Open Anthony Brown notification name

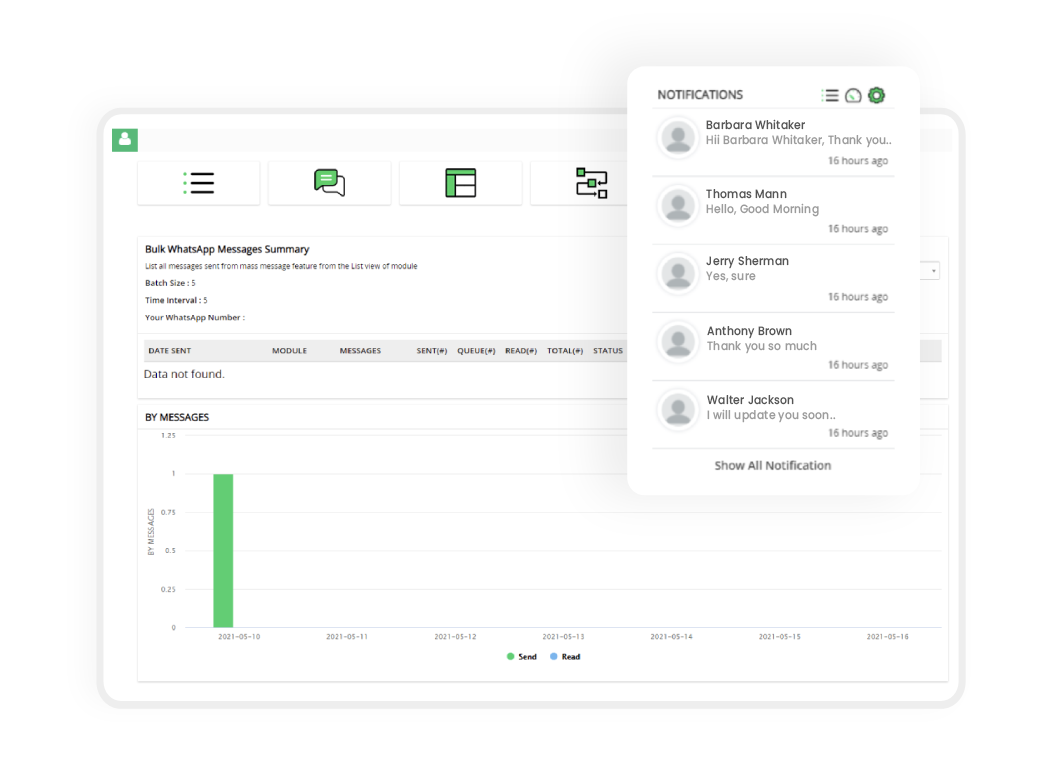[749, 331]
